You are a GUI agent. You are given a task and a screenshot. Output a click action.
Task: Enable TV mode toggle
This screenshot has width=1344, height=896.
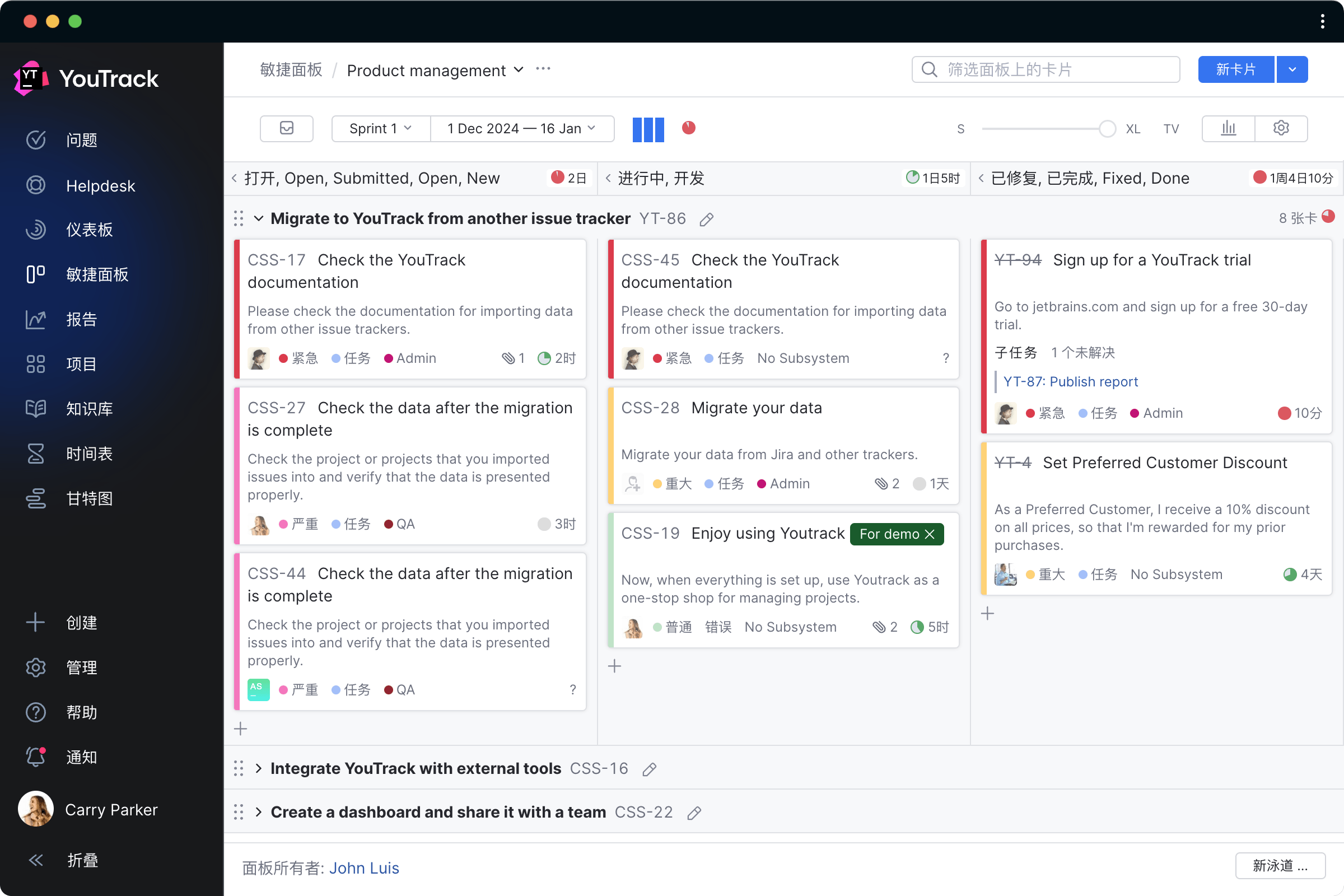(1170, 128)
